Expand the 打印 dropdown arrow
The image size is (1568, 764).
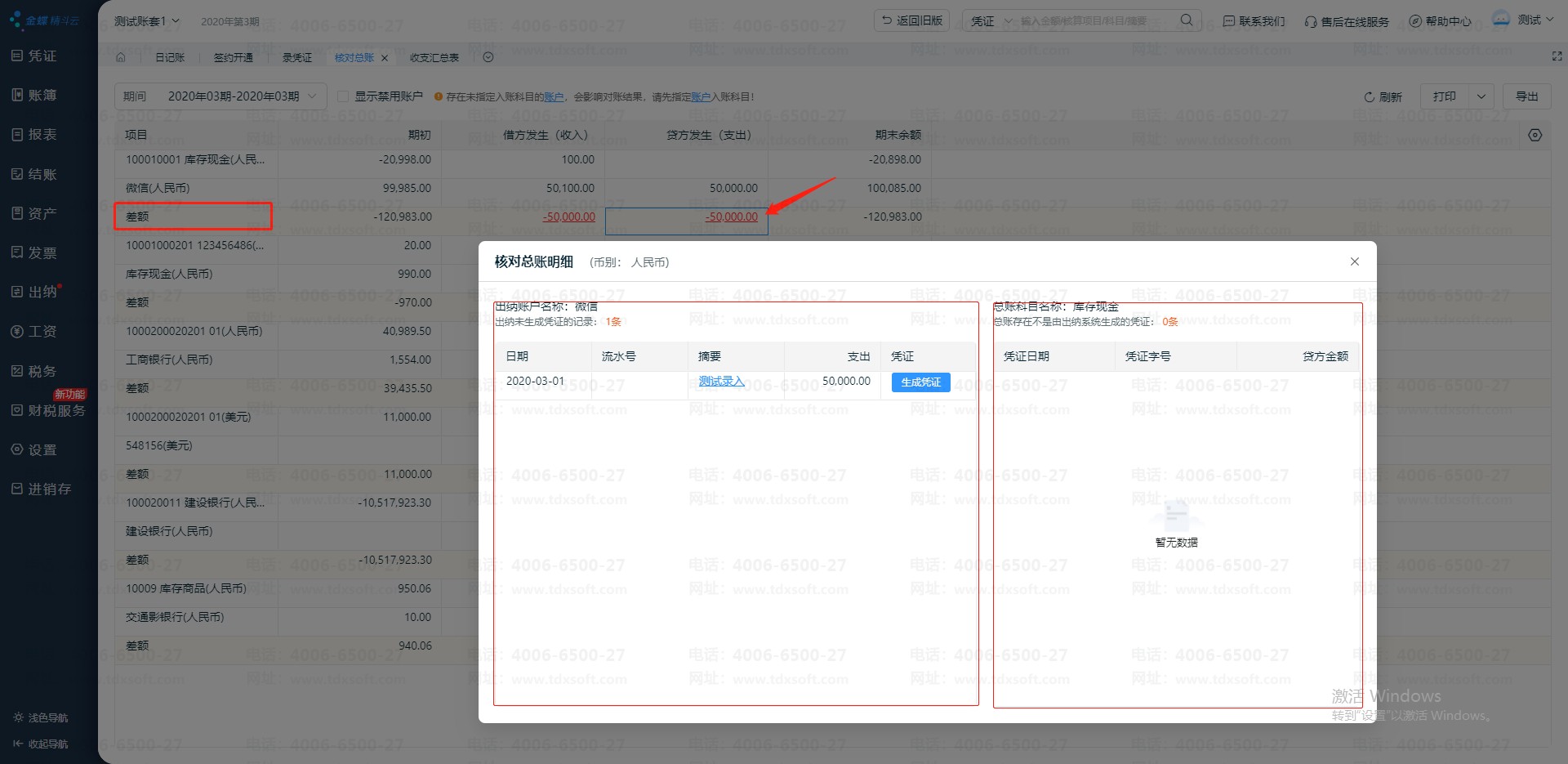[x=1481, y=96]
